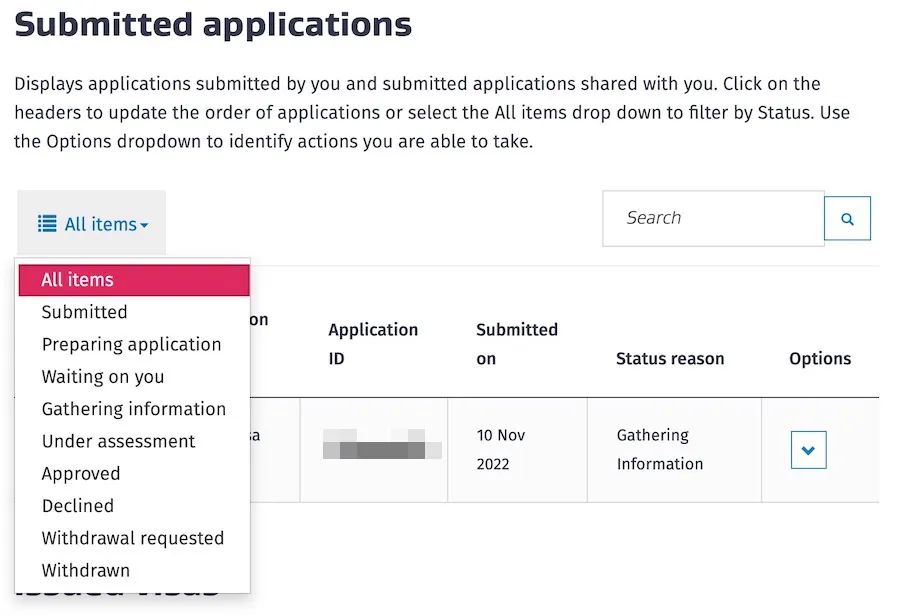Show only Approved applications
This screenshot has height=616, width=900.
[80, 474]
